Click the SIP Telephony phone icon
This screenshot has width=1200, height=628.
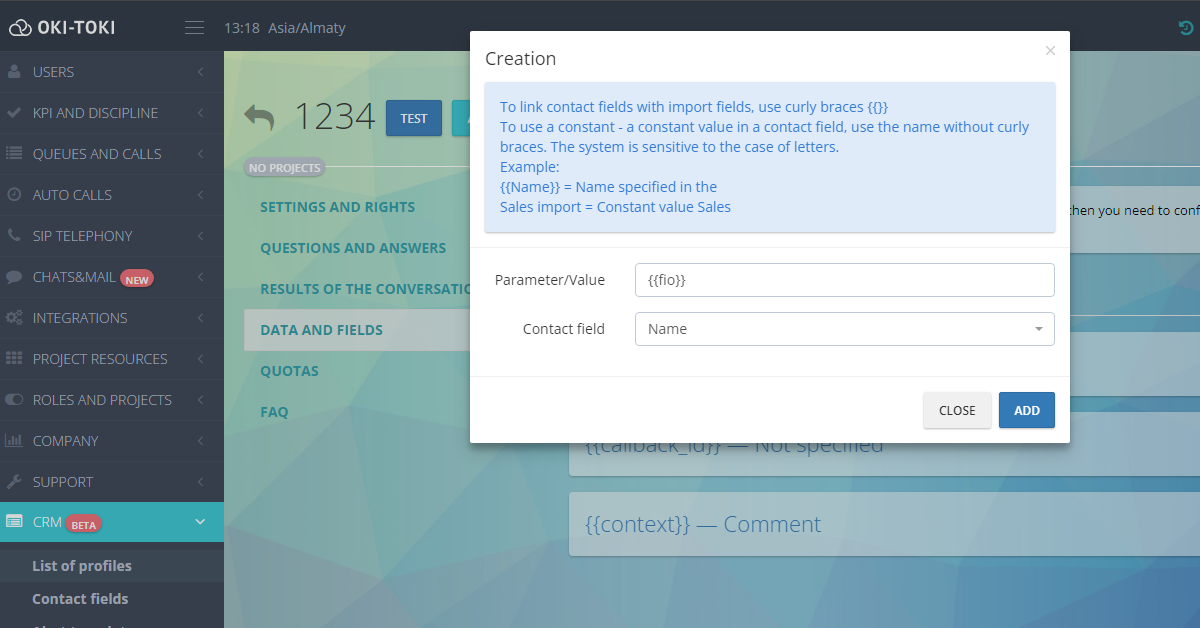(x=14, y=236)
